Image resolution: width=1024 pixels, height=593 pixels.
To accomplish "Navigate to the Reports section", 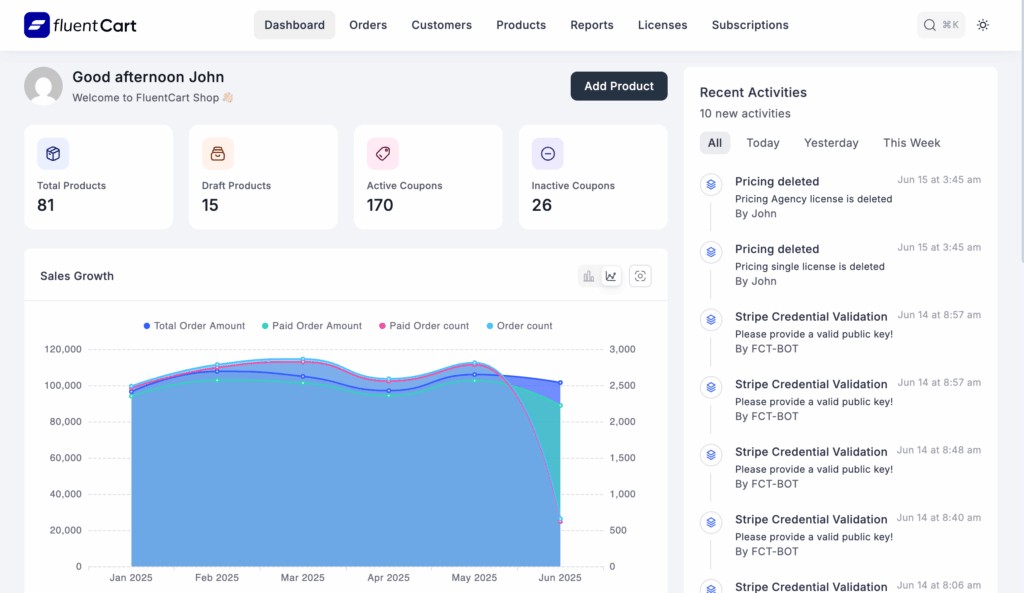I will pos(591,24).
